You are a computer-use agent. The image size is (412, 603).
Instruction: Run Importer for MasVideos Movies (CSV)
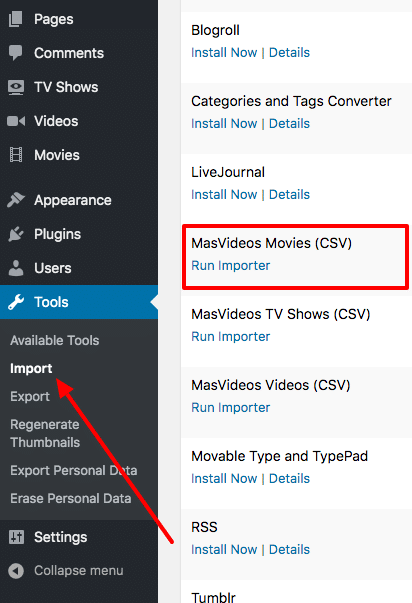(x=231, y=266)
